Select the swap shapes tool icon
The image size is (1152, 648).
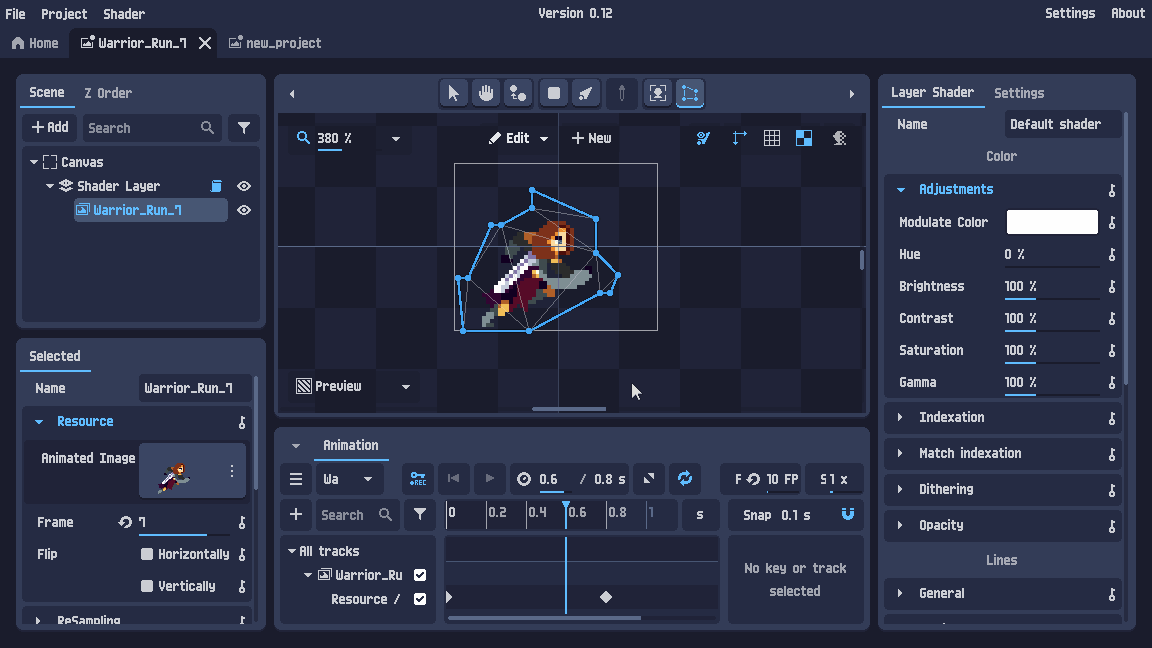pyautogui.click(x=518, y=93)
